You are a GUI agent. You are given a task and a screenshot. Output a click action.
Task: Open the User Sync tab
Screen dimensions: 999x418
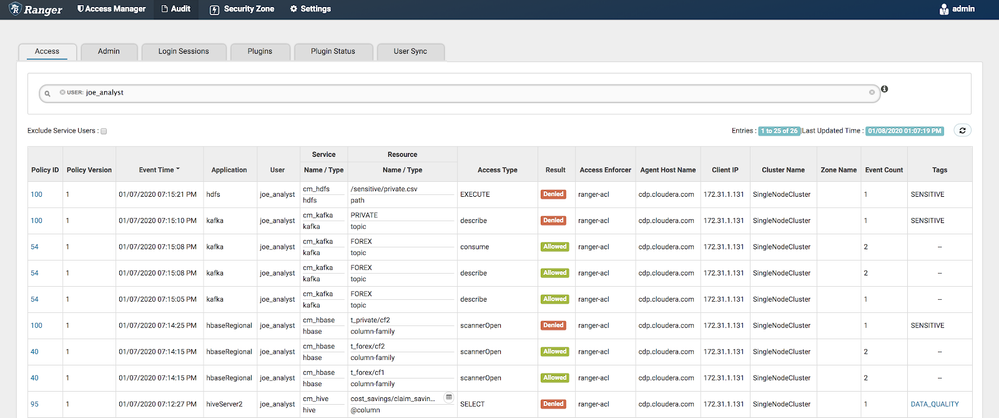(410, 51)
